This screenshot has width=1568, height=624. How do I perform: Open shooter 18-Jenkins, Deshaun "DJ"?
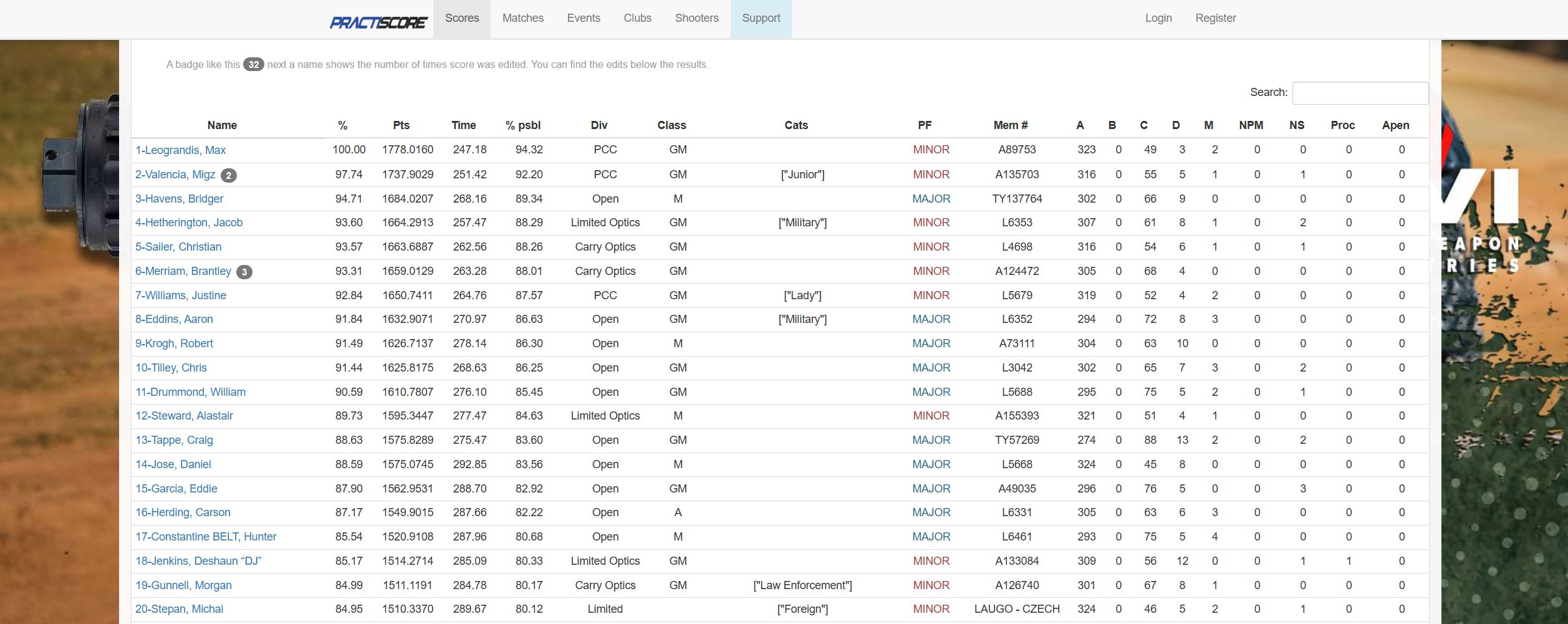pos(198,561)
